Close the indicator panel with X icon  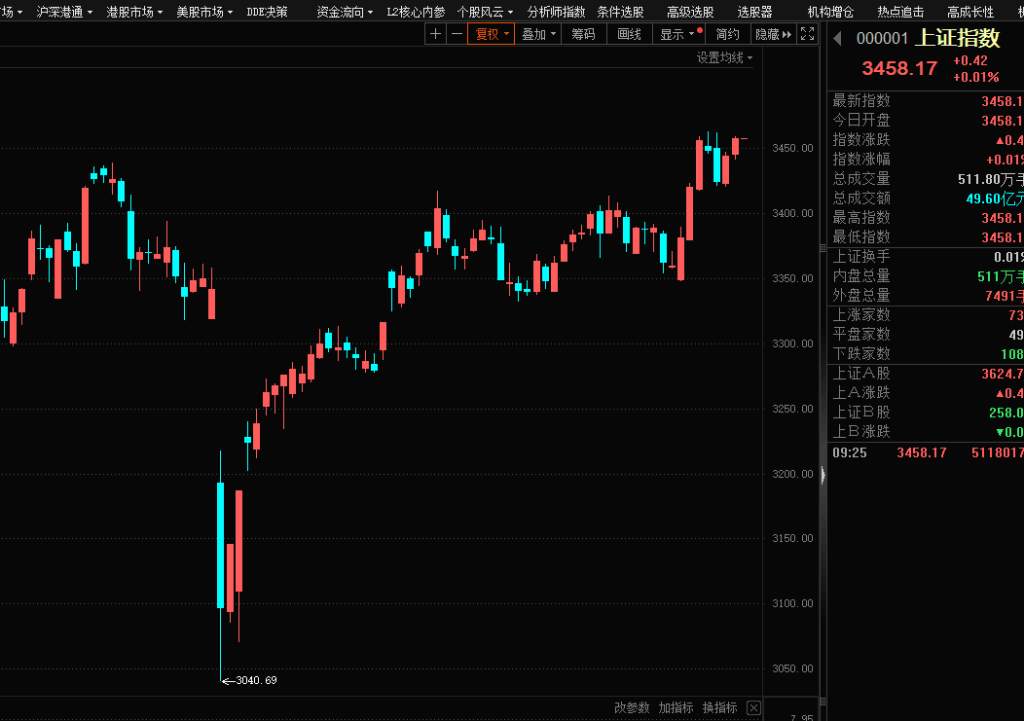[x=754, y=708]
